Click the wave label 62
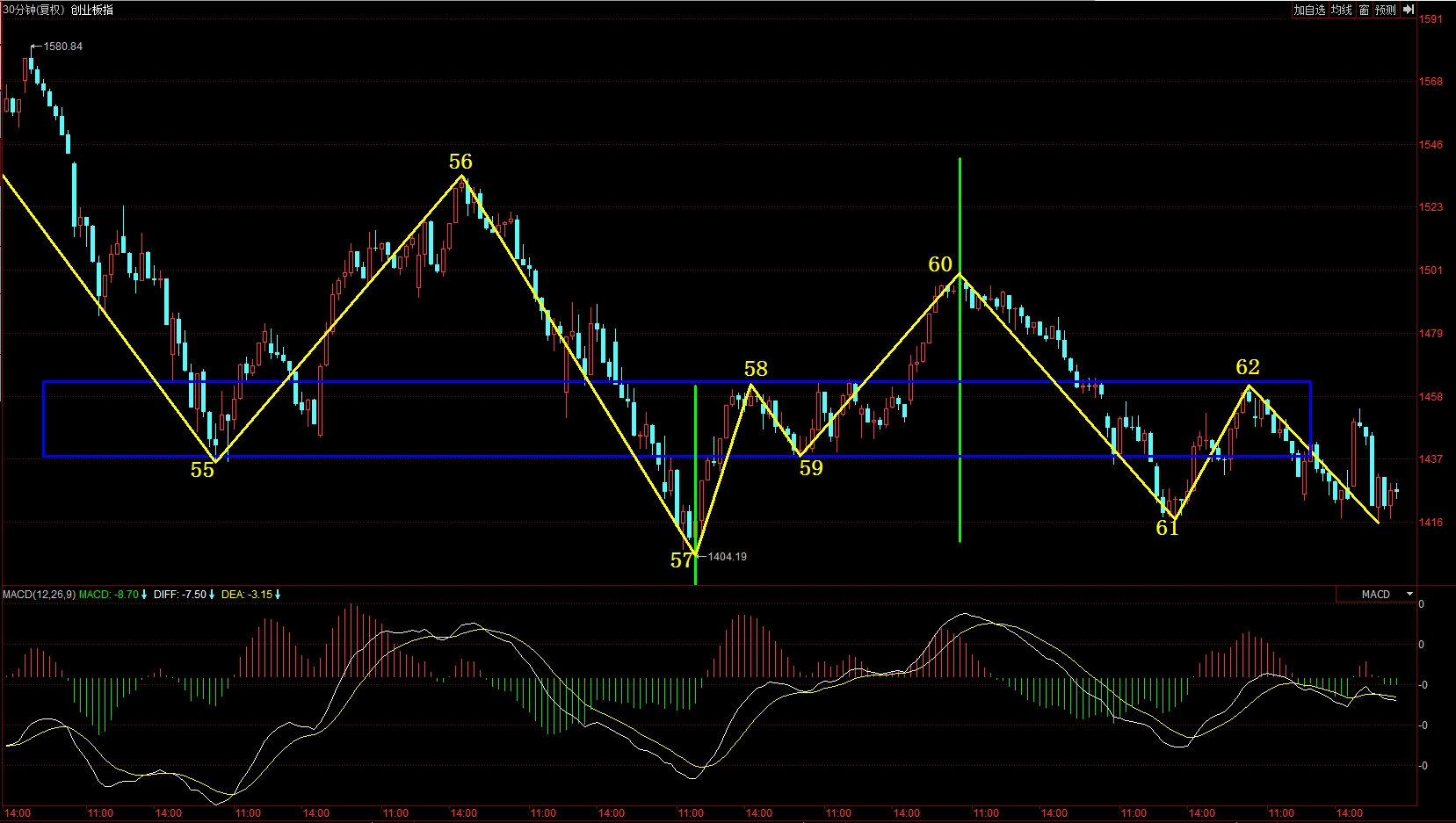This screenshot has width=1456, height=823. 1248,367
